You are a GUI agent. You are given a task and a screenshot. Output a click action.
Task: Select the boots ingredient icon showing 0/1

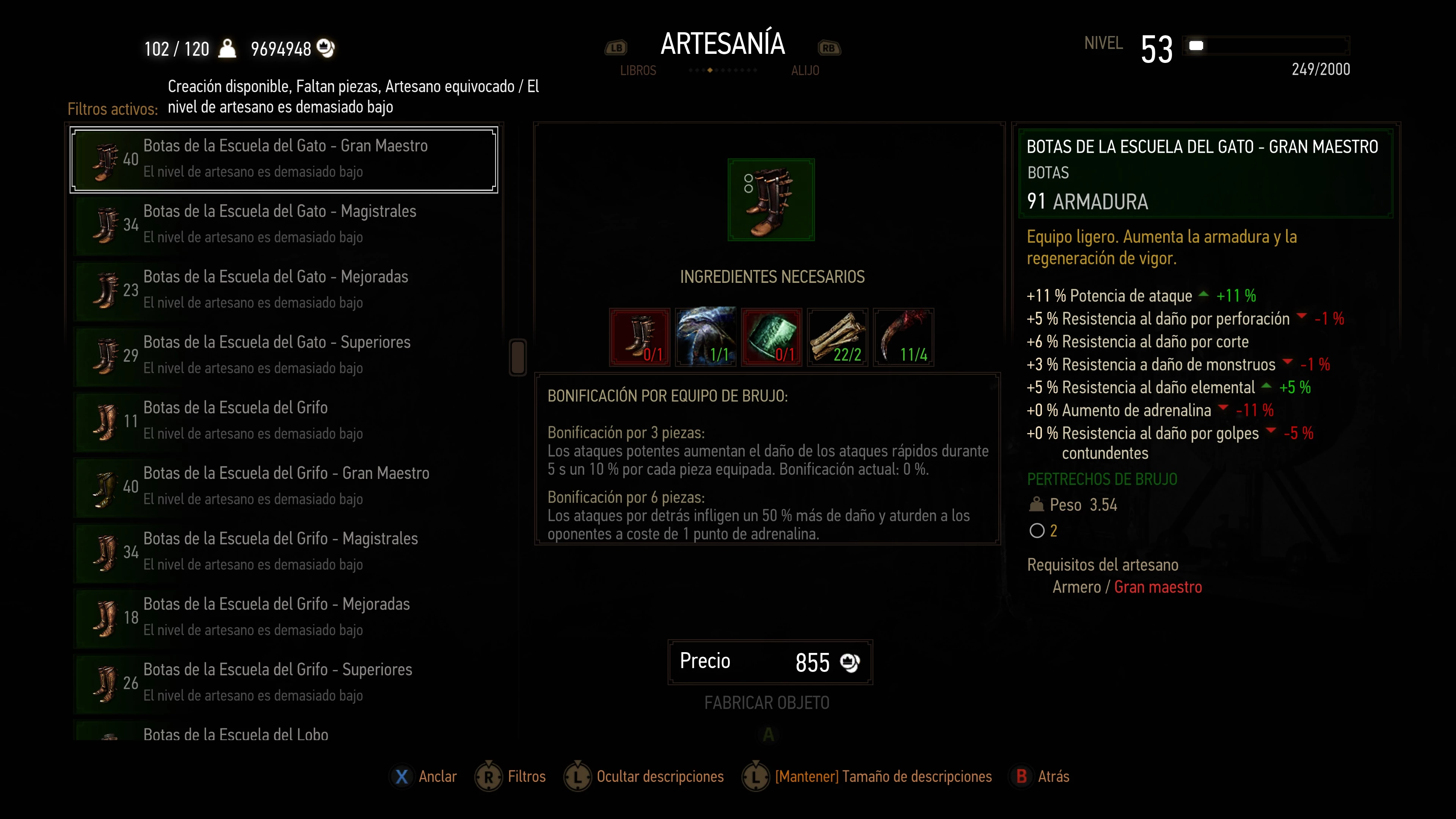pos(640,337)
